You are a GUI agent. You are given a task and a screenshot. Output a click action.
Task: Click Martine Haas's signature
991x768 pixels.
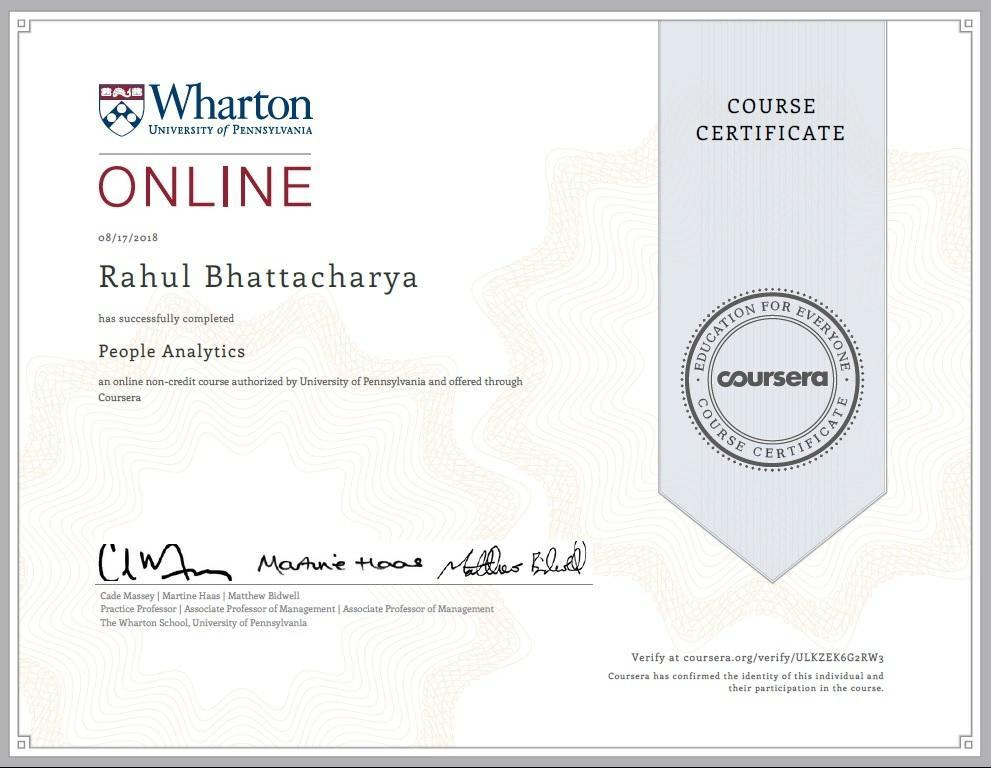click(x=340, y=563)
